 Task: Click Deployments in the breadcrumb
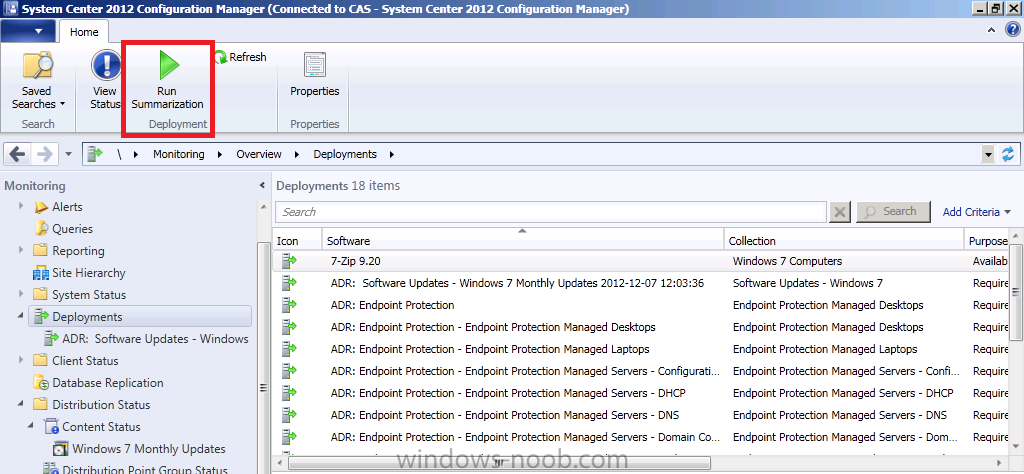(x=345, y=155)
